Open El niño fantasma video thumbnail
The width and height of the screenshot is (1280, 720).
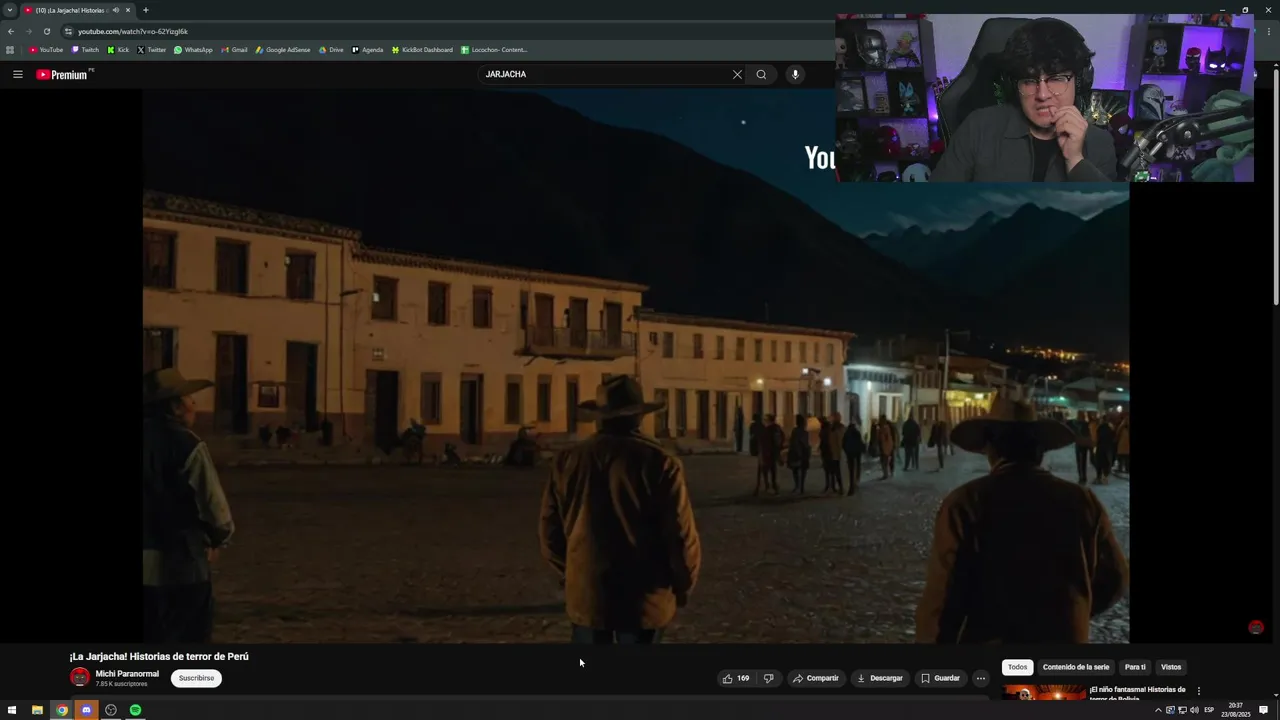click(x=1044, y=691)
